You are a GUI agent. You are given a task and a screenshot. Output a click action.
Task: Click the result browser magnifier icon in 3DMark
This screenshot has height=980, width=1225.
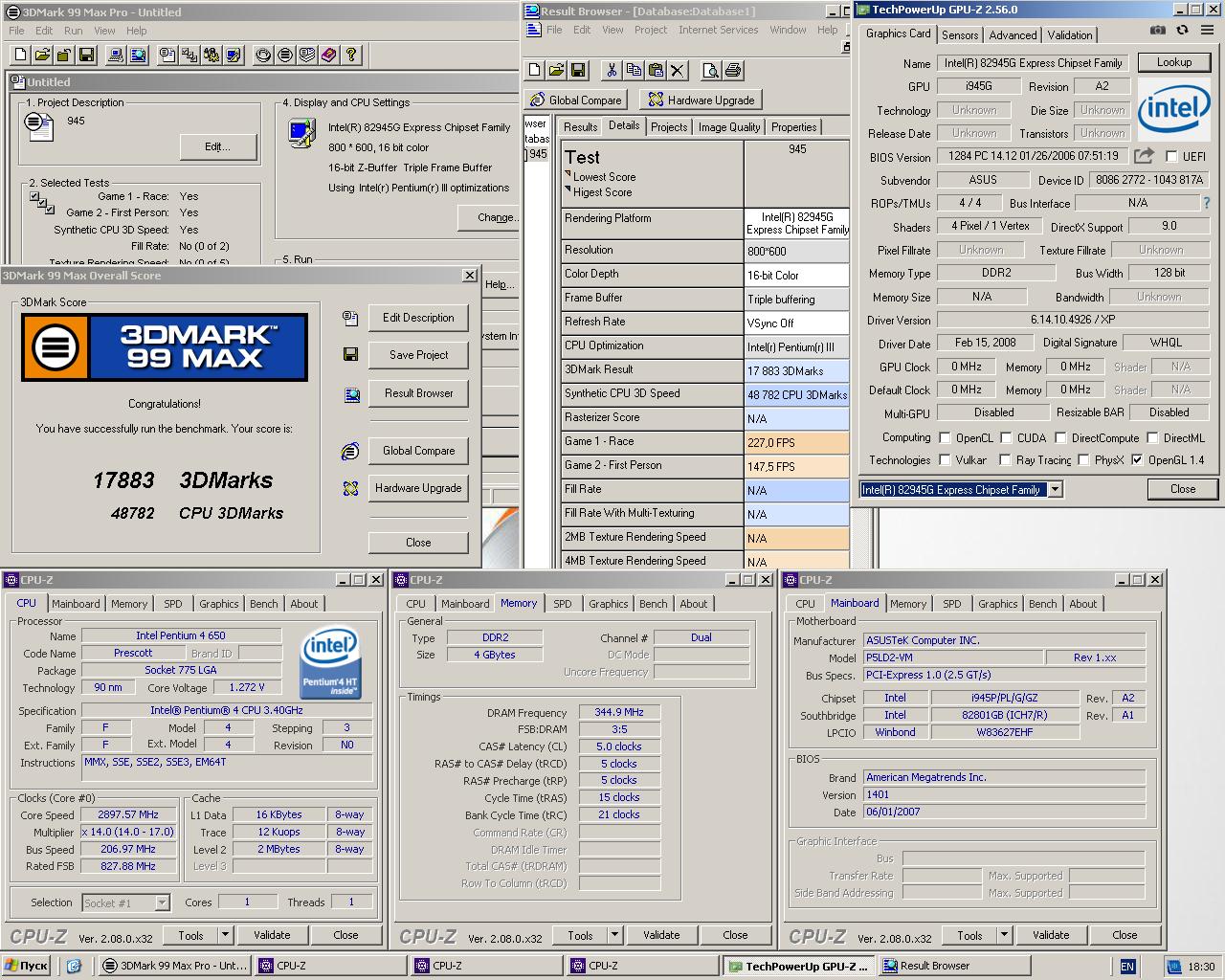pos(138,55)
